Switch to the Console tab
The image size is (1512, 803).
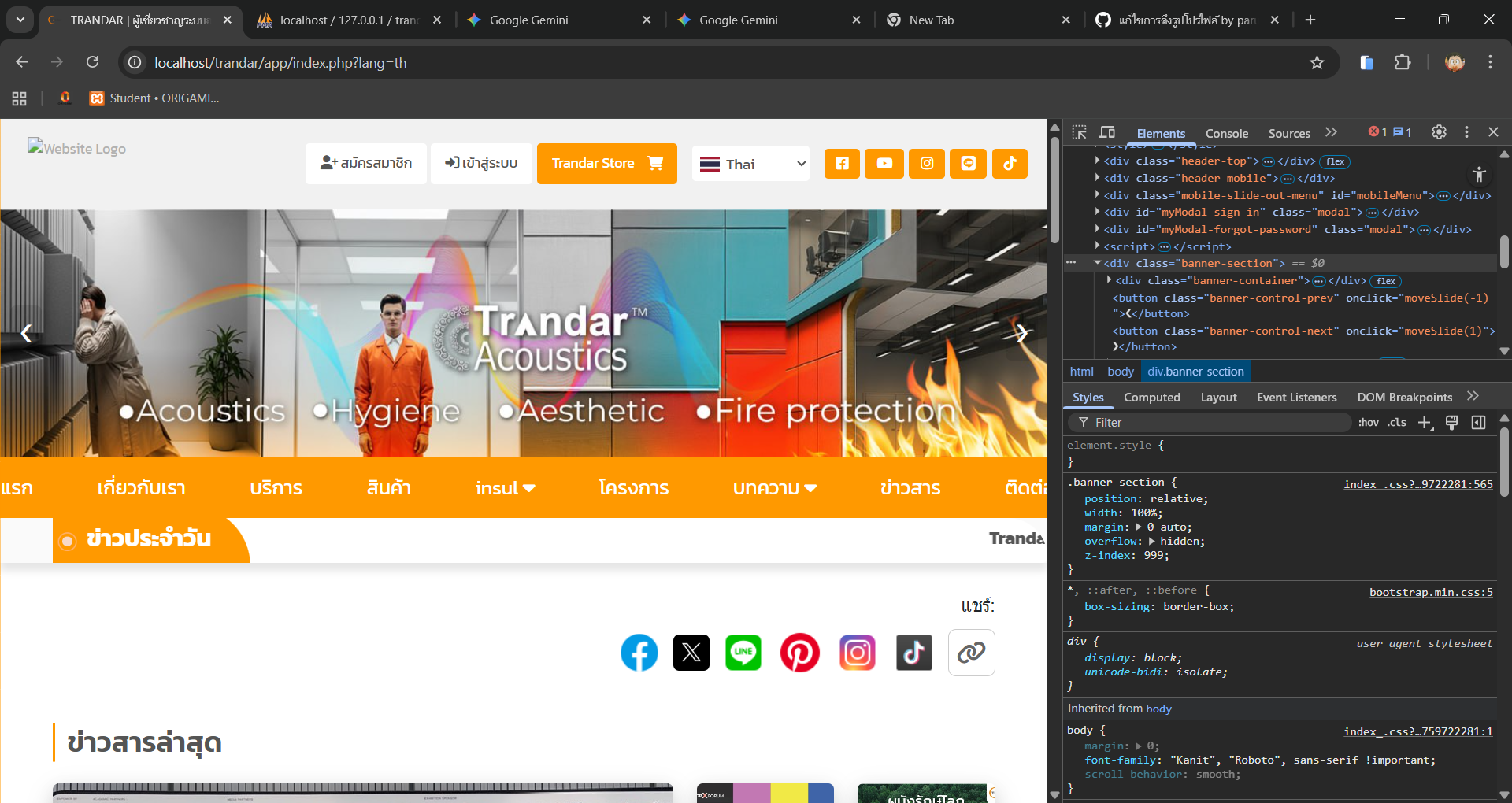1226,134
